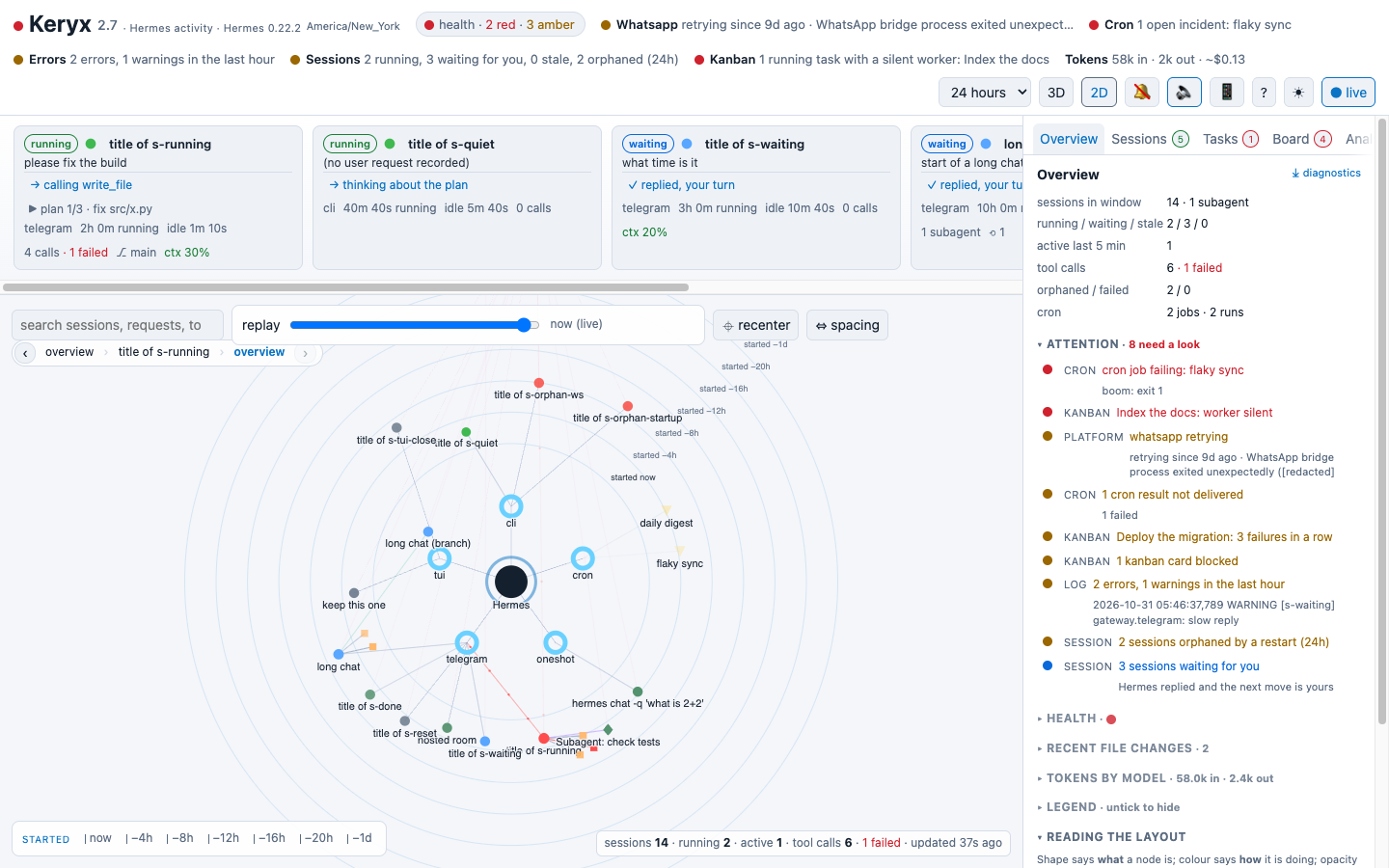Open 'Index the docs: worker silent' alert
Image resolution: width=1389 pixels, height=868 pixels.
point(1194,413)
